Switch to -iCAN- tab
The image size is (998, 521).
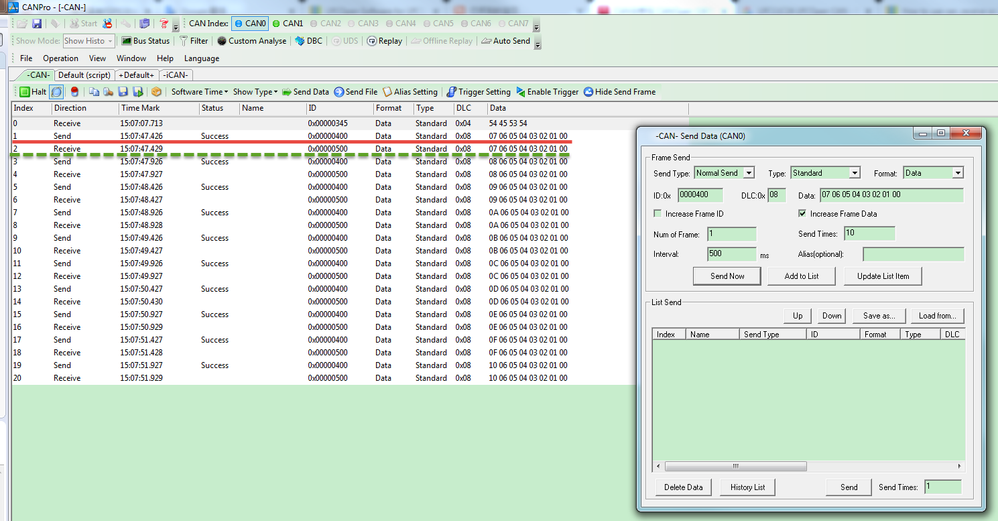pos(176,75)
